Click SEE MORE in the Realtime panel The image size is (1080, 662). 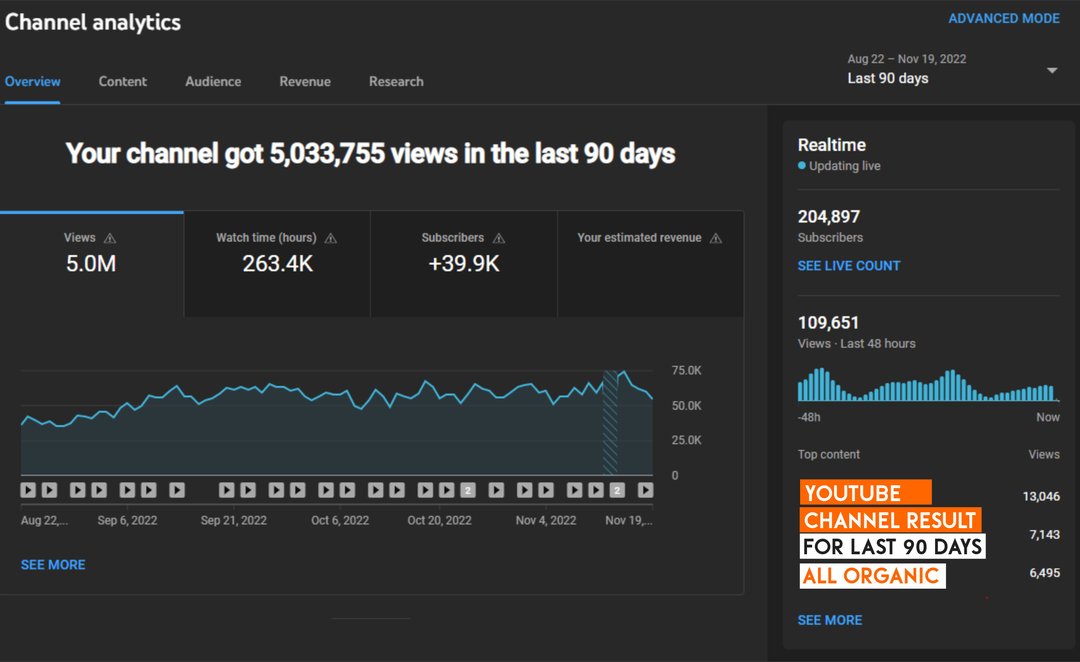[829, 620]
